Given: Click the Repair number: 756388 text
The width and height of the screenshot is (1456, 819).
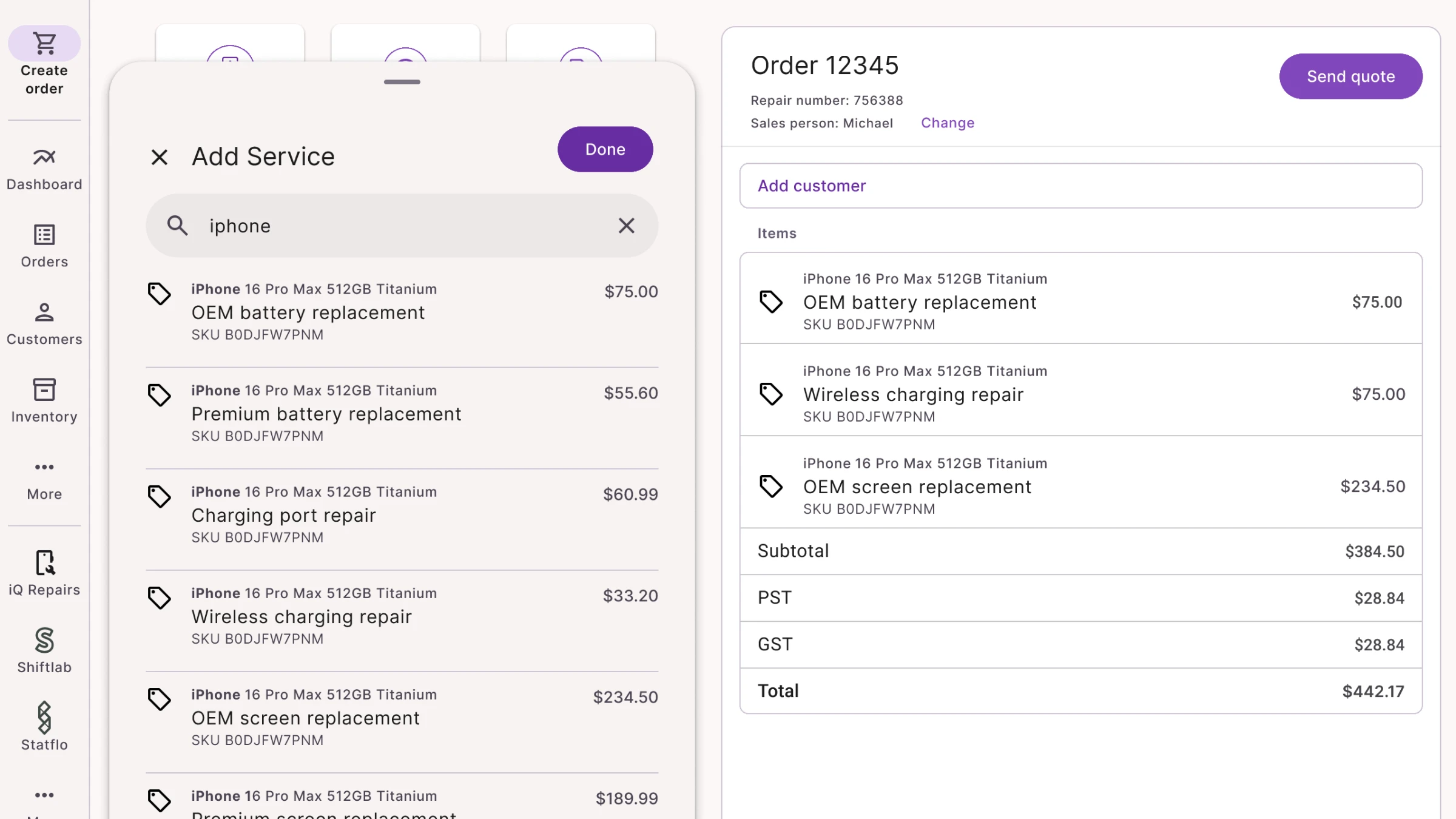Looking at the screenshot, I should coord(826,100).
